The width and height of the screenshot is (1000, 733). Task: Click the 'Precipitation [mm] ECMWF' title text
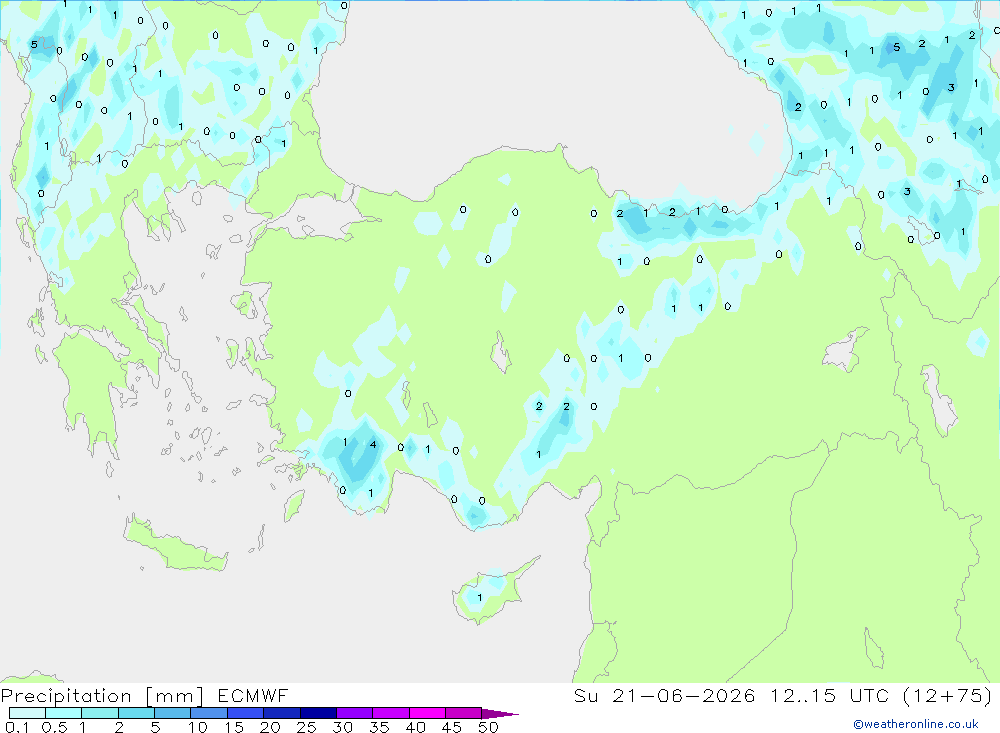(144, 696)
